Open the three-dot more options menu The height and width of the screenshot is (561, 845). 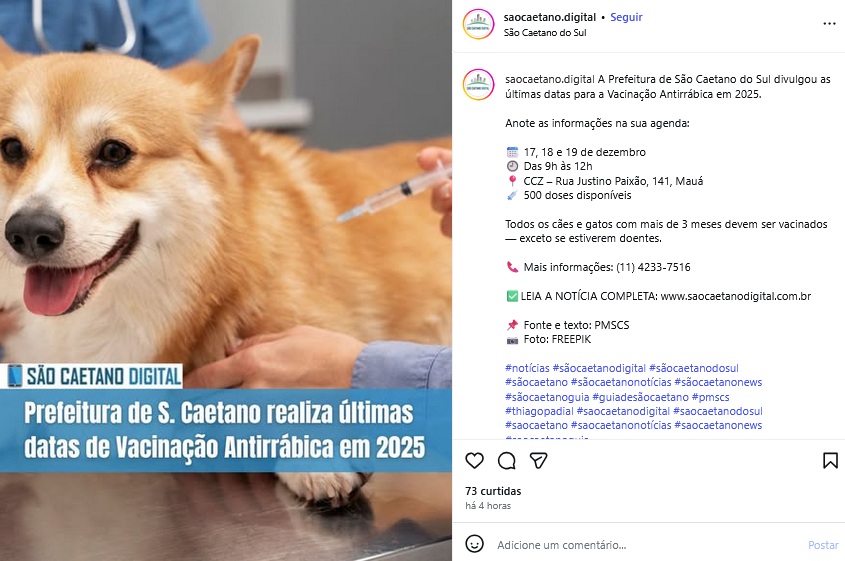[x=829, y=24]
